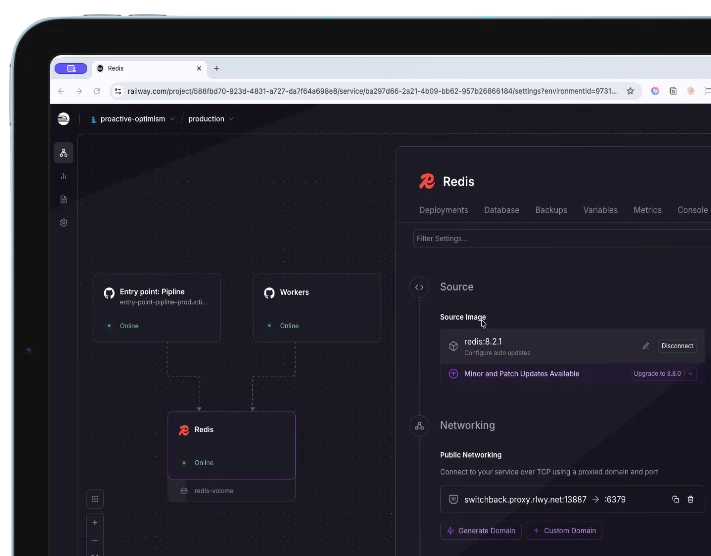Switch to the Backups tab

point(551,210)
